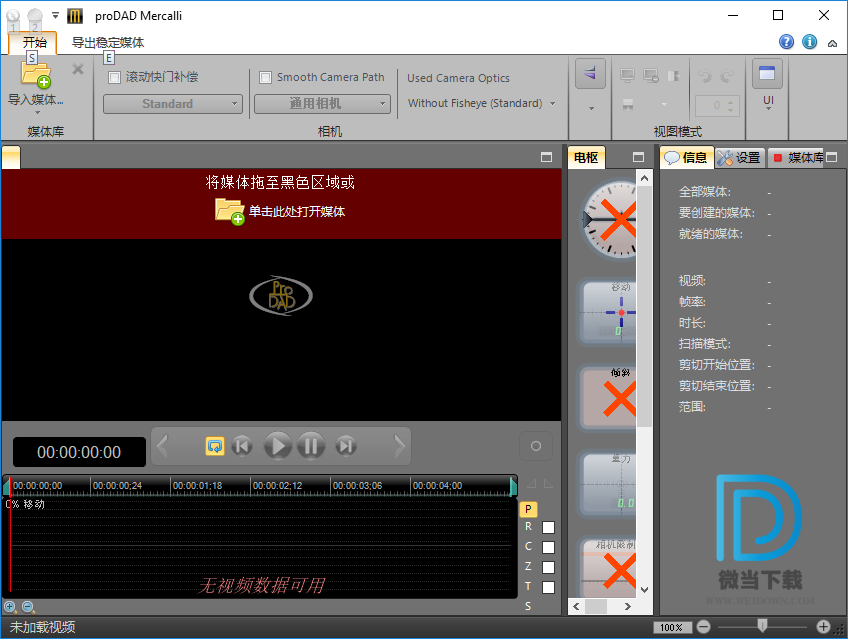848x639 pixels.
Task: Click the 移动 crosshair gauge thumbnail
Action: pos(608,312)
